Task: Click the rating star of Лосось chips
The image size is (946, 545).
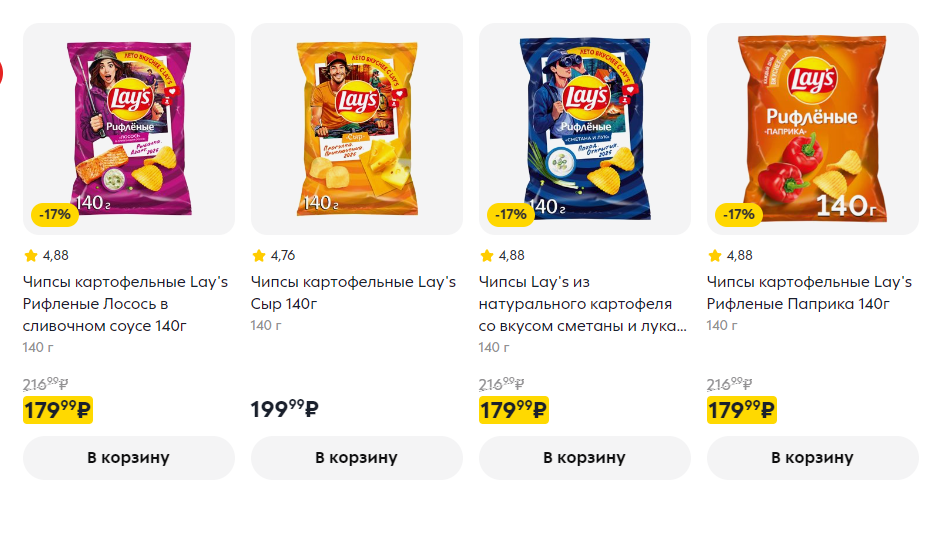Action: pos(31,256)
